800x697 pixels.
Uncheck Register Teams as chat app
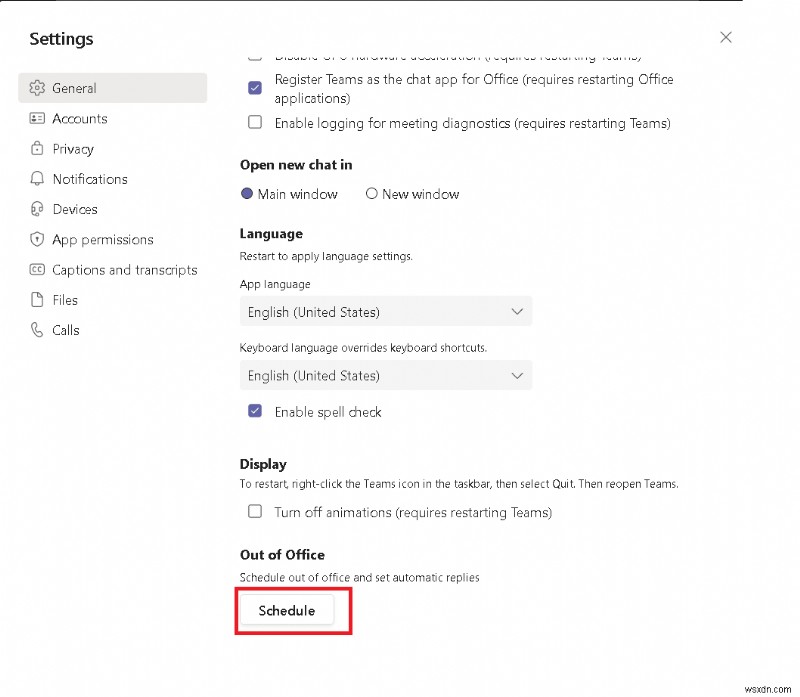click(x=255, y=88)
